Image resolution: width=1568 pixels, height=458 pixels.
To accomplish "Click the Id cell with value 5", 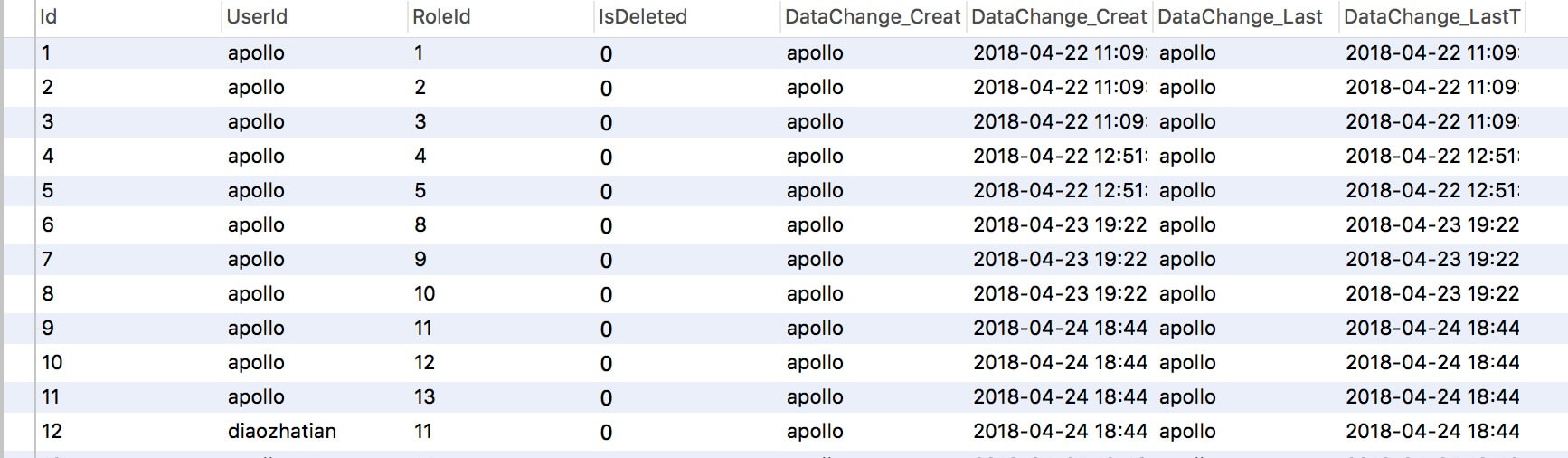I will [x=48, y=191].
